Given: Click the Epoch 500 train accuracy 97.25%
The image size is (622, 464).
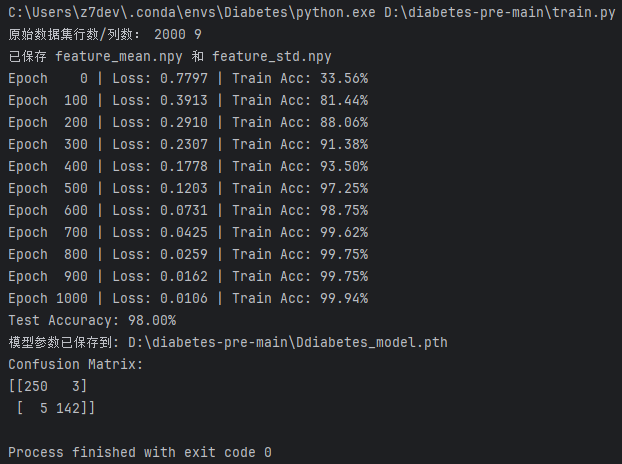Looking at the screenshot, I should tap(336, 188).
